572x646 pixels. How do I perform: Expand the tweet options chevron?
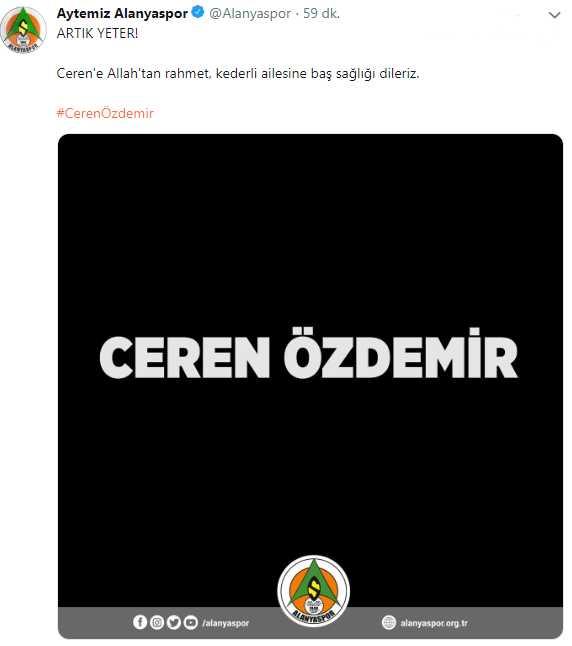coord(554,15)
